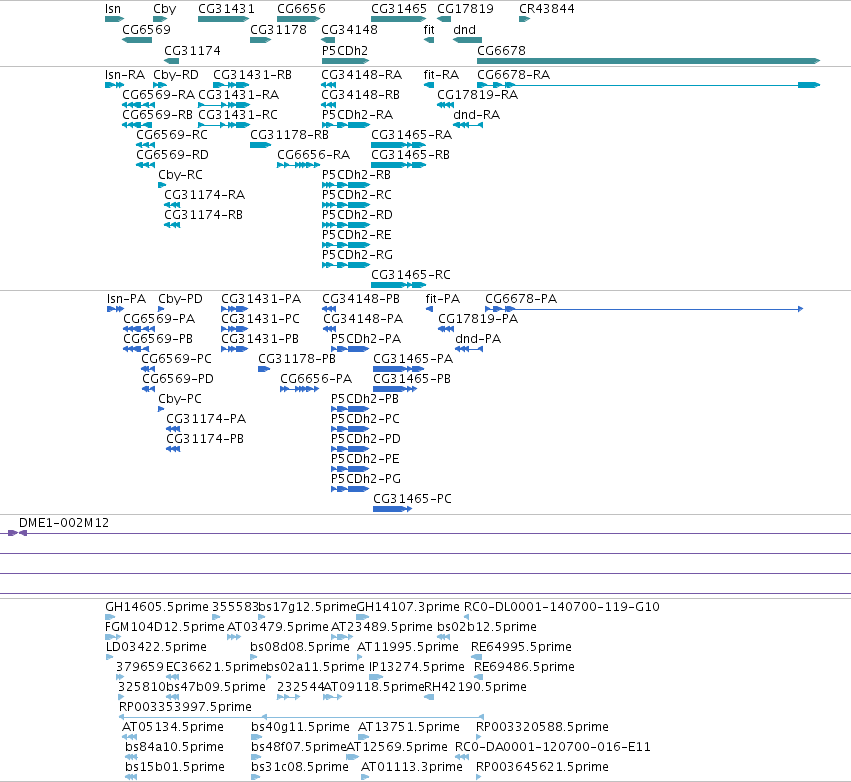Click the CG31465 gene label
This screenshot has height=782, width=851.
coord(399,9)
